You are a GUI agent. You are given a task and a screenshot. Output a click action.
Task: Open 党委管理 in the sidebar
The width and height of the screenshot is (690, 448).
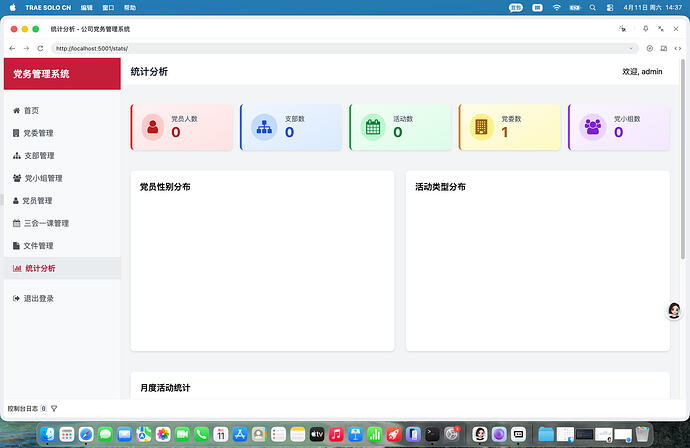coord(62,133)
